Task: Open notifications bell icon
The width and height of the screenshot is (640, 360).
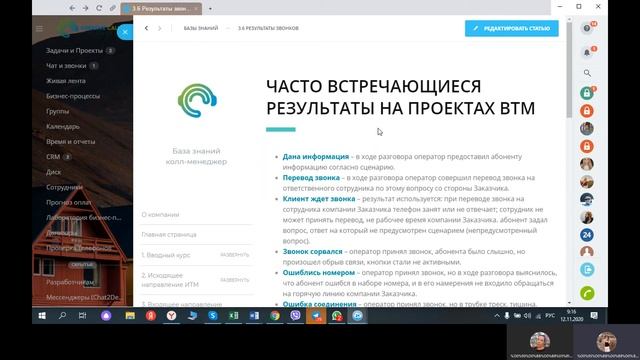Action: (587, 53)
